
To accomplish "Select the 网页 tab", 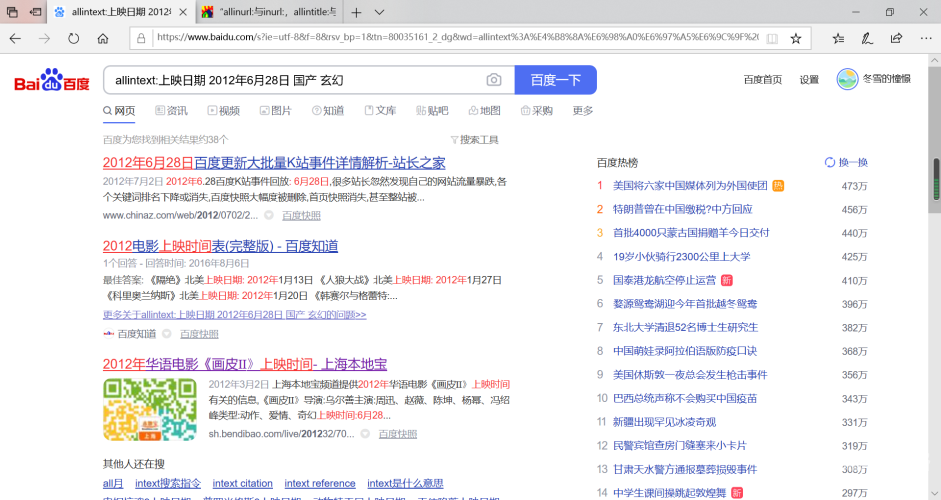I will tap(119, 110).
